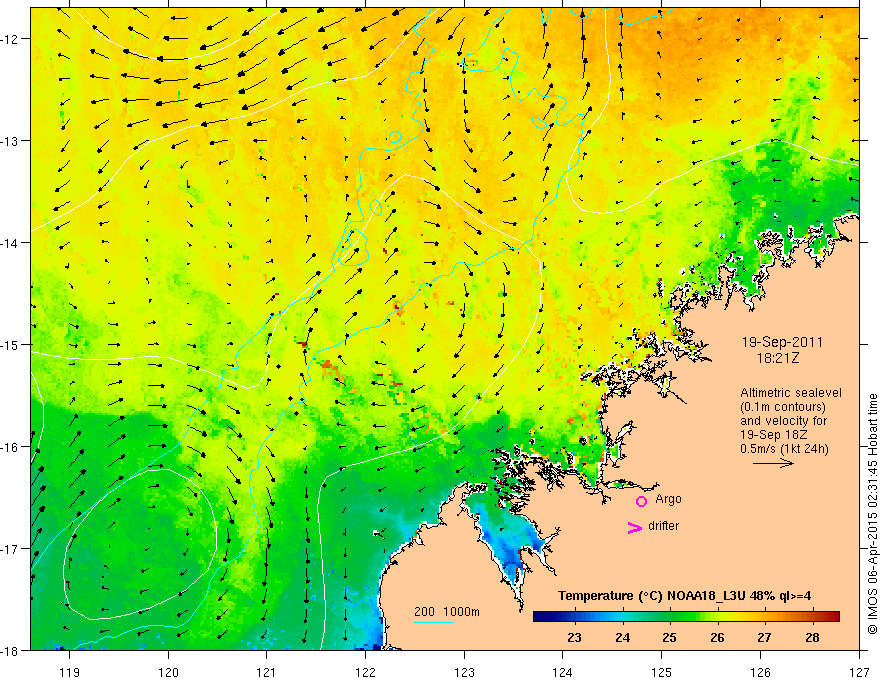Image resolution: width=880 pixels, height=680 pixels.
Task: Click longitude label '120' on axis
Action: coord(168,672)
